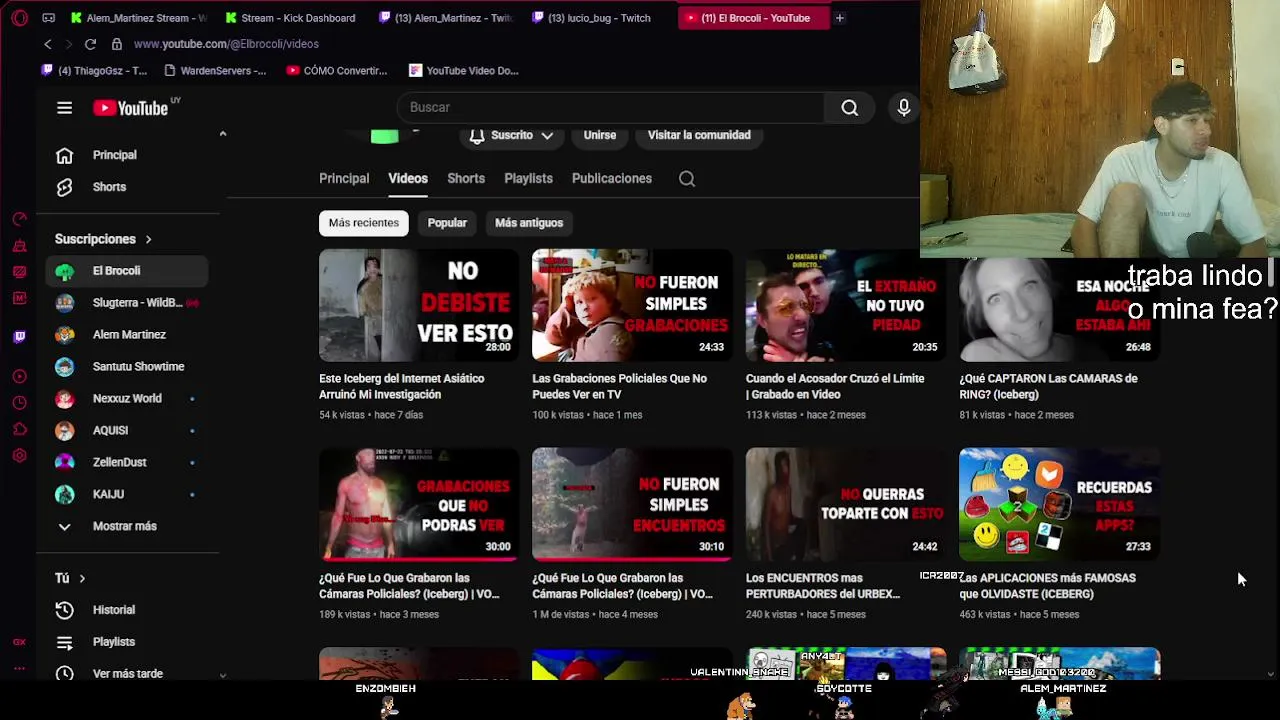Screen dimensions: 1280x720
Task: Open the RECUERDAS ESTAS APPS thumbnail
Action: pyautogui.click(x=1059, y=504)
